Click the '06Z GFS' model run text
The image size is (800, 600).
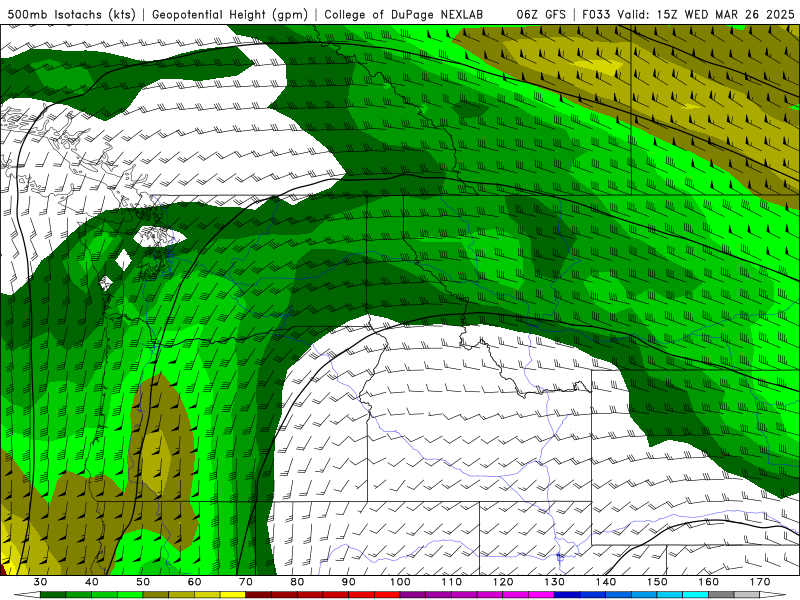coord(541,14)
